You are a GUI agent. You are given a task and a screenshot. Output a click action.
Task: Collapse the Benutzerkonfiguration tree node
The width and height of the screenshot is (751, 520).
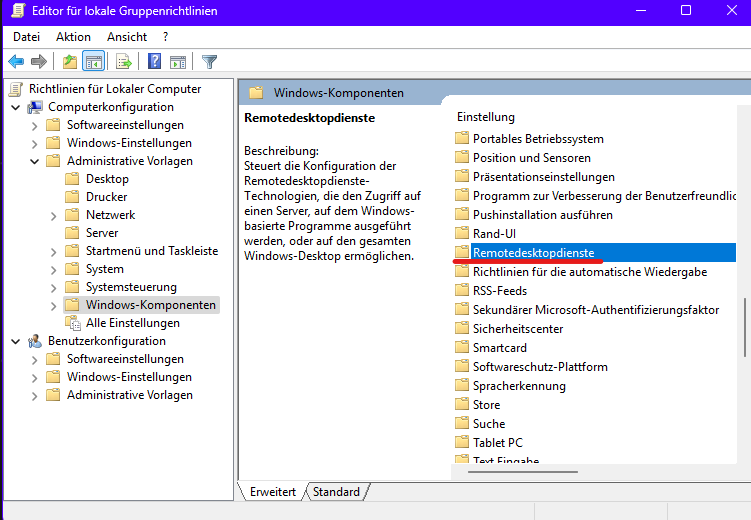[16, 341]
